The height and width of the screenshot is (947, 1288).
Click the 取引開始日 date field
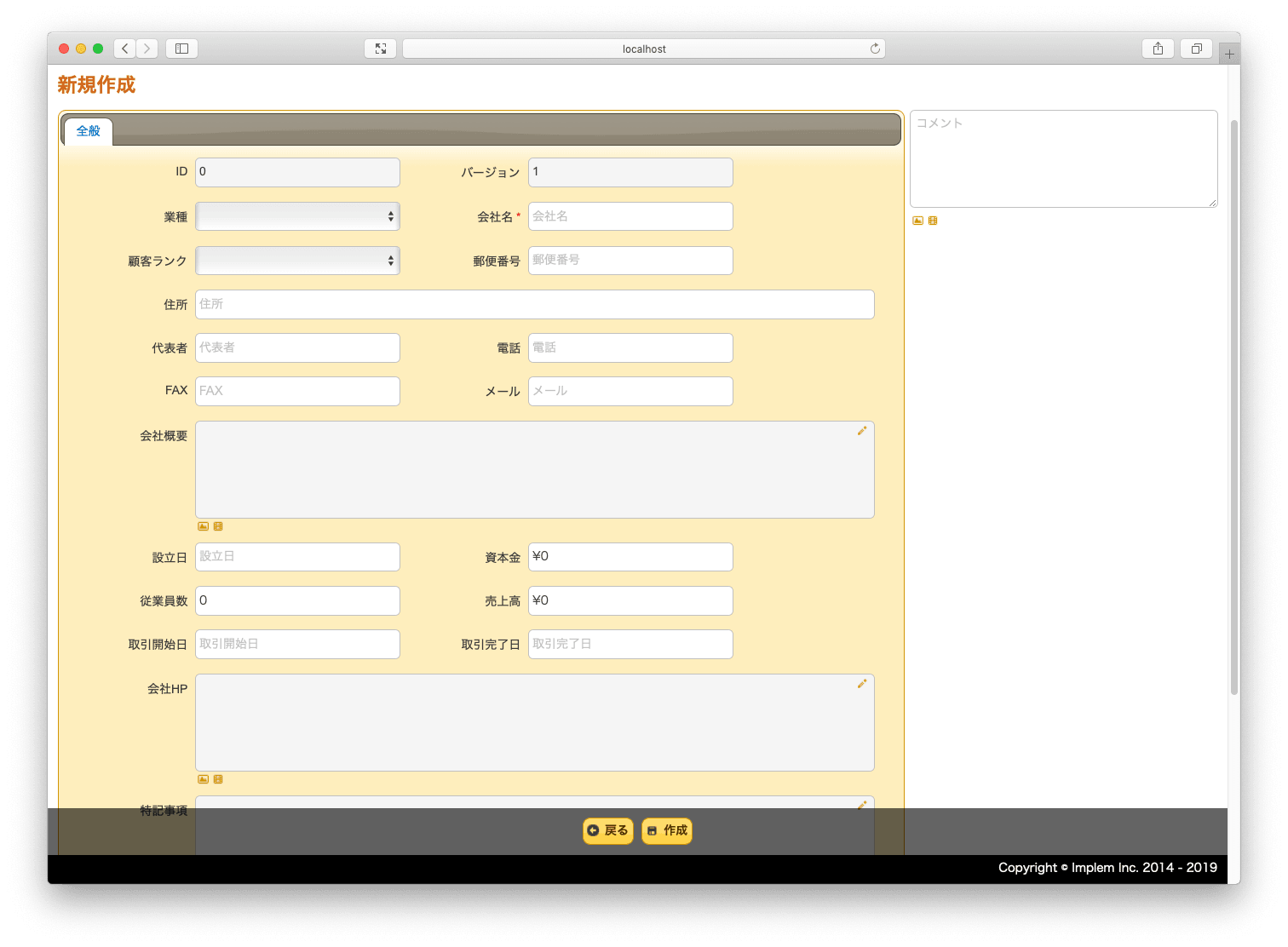point(297,644)
